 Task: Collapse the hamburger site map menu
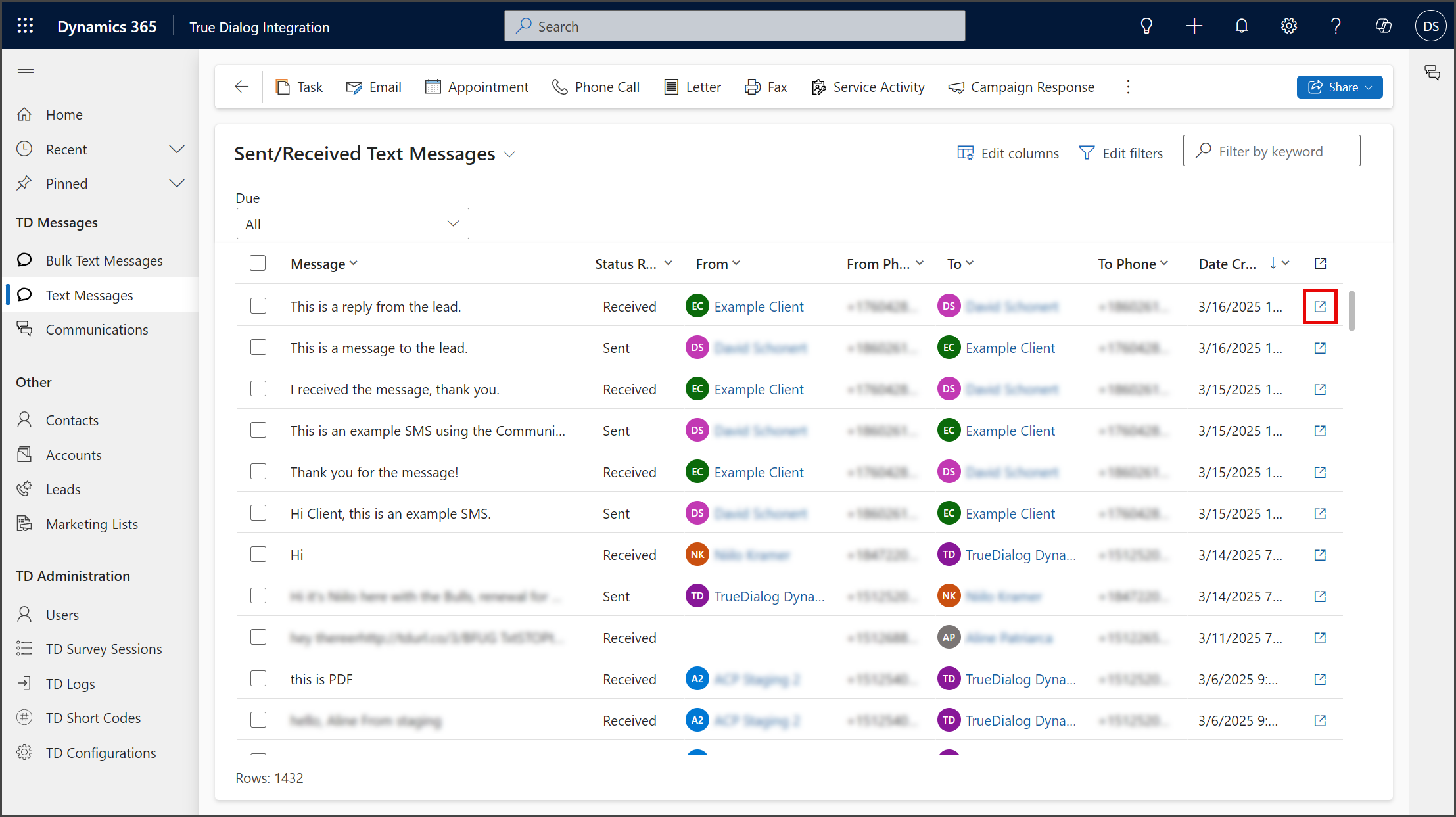(x=26, y=72)
